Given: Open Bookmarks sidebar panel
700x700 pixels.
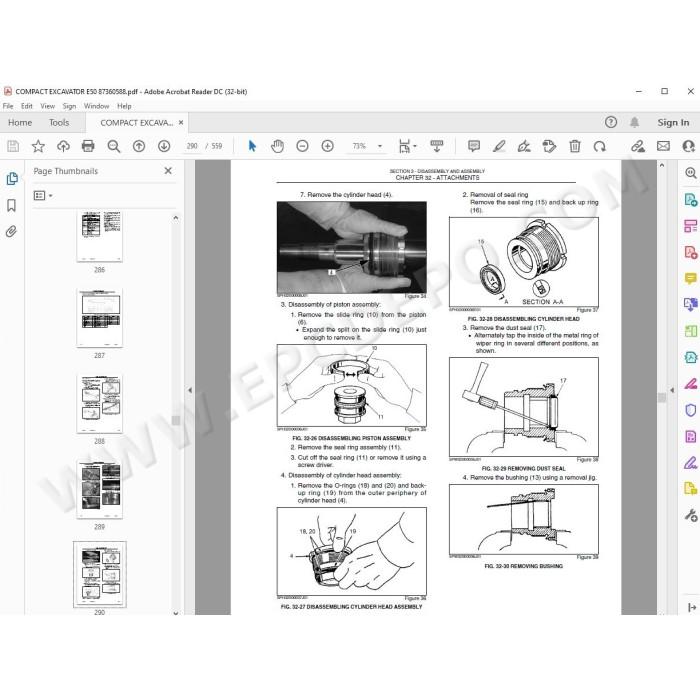Looking at the screenshot, I should pyautogui.click(x=12, y=205).
